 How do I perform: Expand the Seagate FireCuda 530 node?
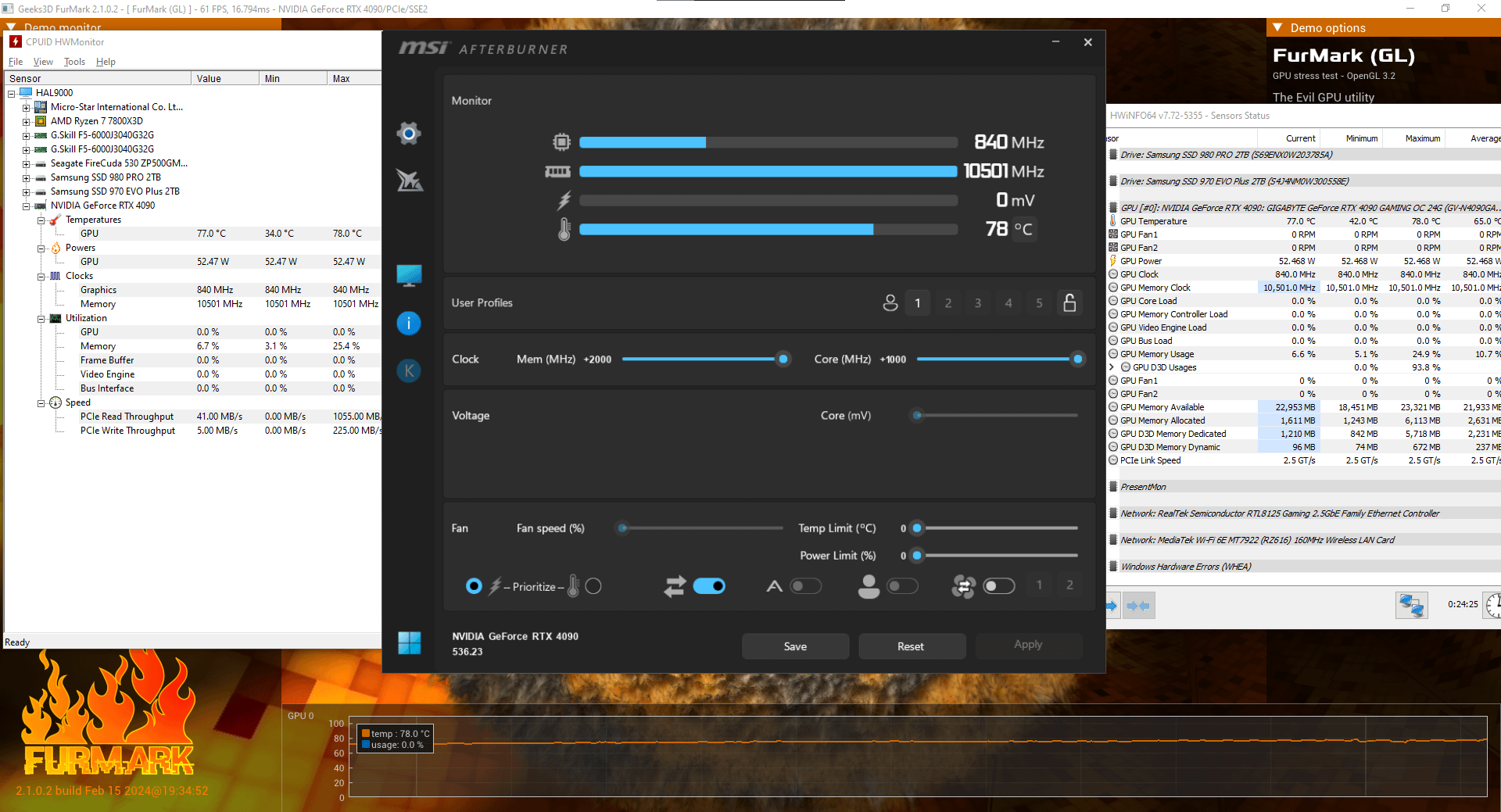(26, 164)
